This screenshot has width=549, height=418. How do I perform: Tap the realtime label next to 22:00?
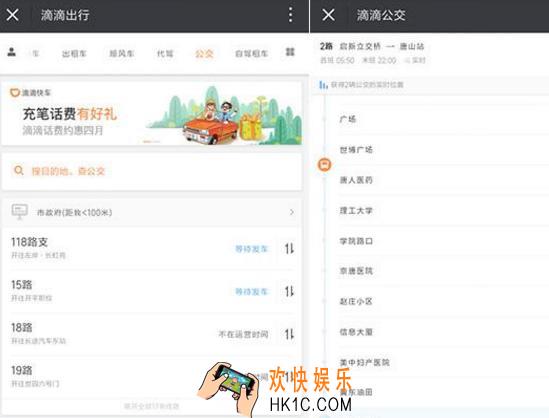point(415,61)
